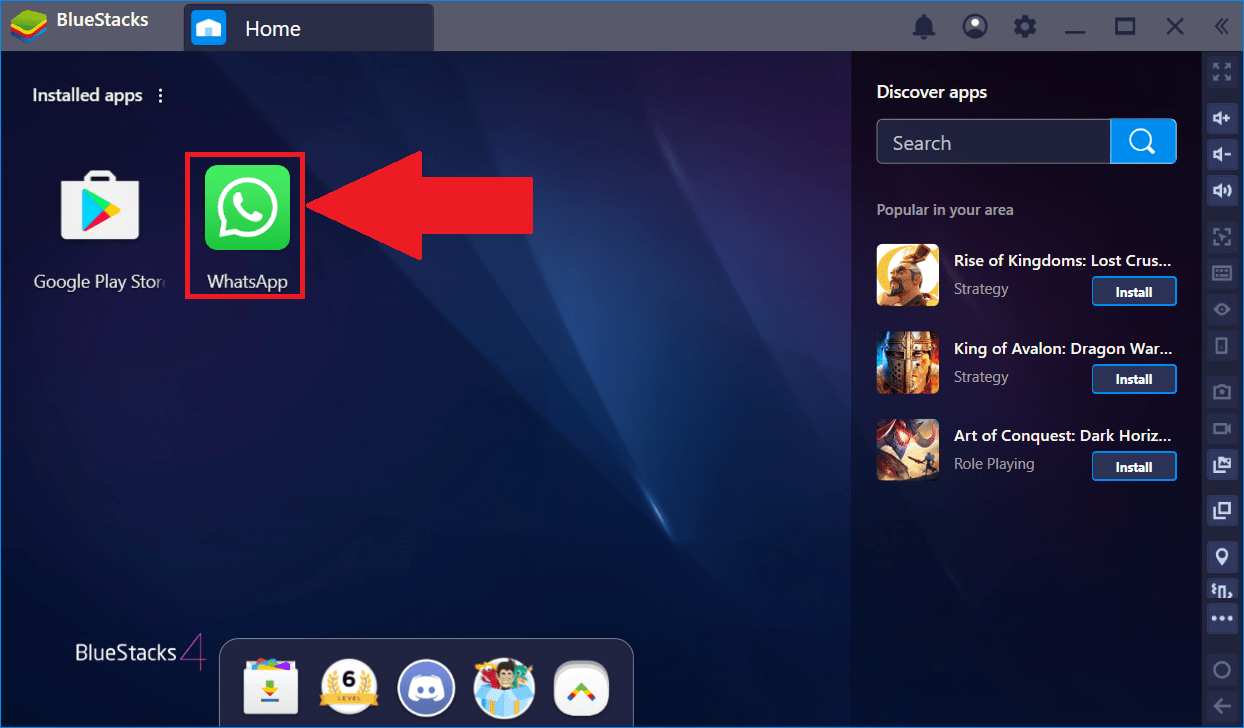Install Rise of Kingdoms
The height and width of the screenshot is (728, 1244).
[1134, 292]
